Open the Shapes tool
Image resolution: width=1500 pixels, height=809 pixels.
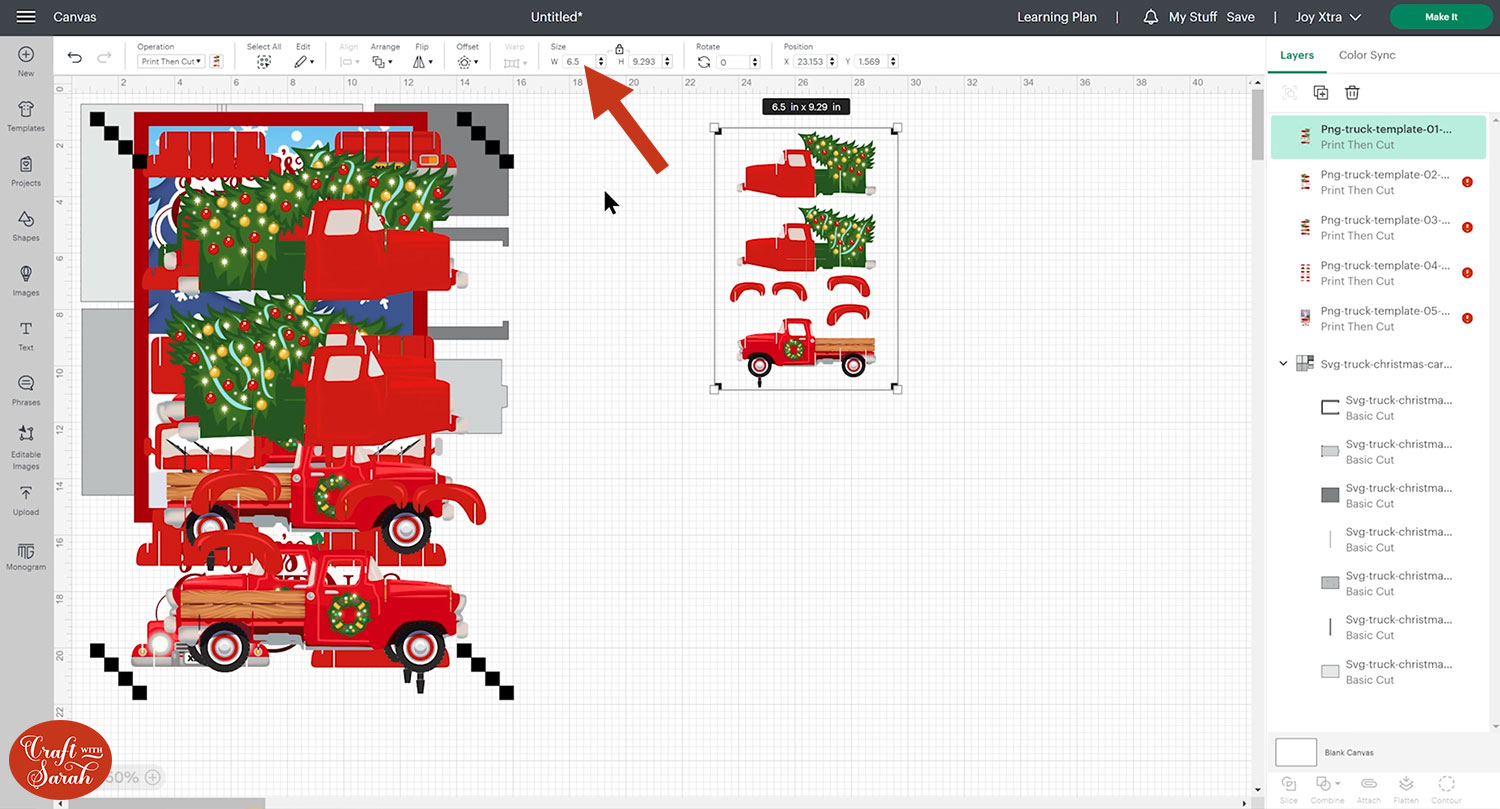[x=26, y=225]
